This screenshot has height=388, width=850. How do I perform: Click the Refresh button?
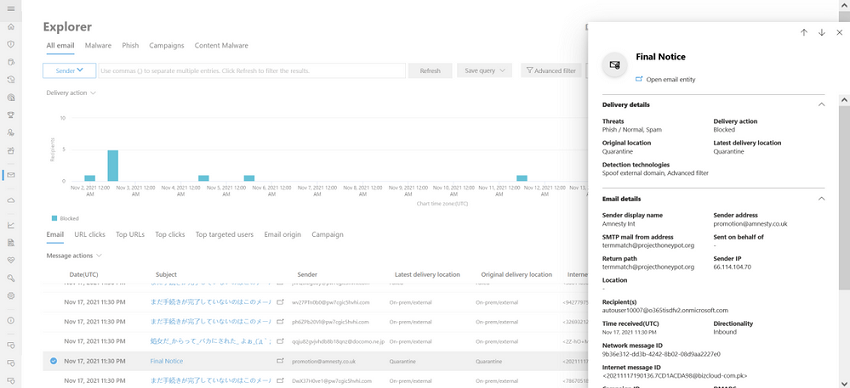click(430, 70)
